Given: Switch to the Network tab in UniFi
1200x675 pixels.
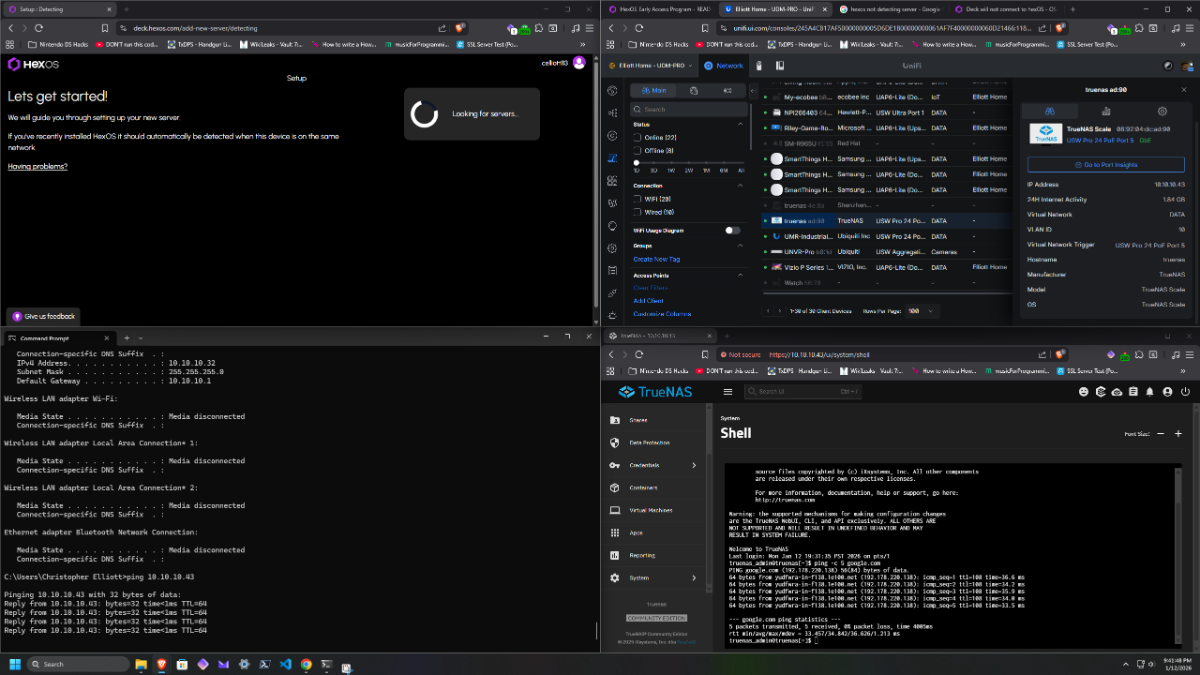Looking at the screenshot, I should point(723,66).
